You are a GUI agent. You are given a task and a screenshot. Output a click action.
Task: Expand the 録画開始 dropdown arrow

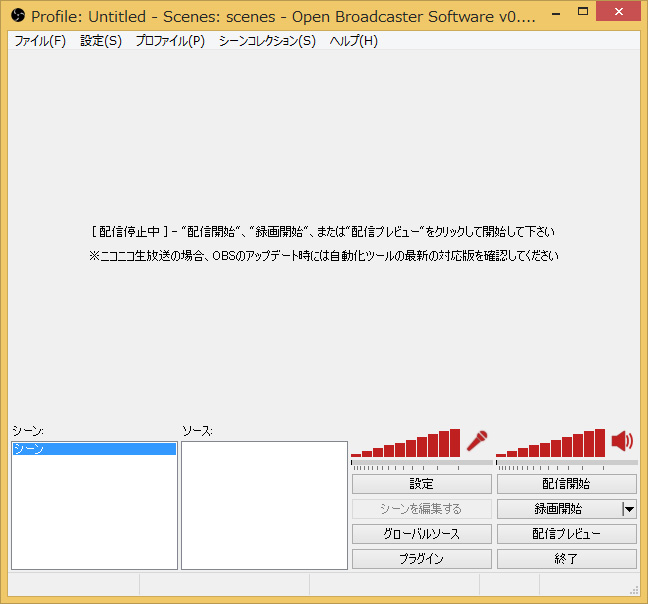point(629,509)
